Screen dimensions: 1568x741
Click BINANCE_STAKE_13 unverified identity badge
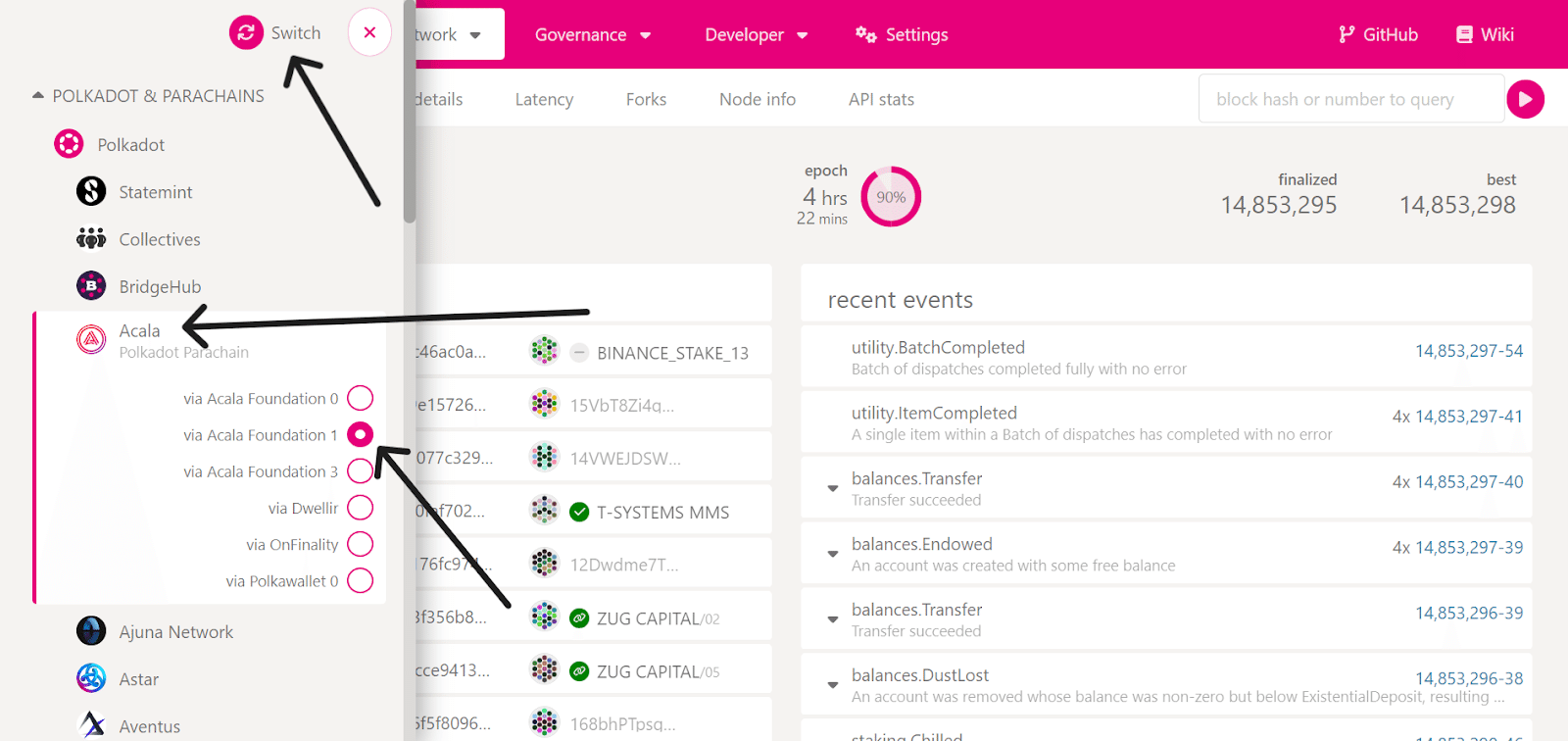(579, 353)
